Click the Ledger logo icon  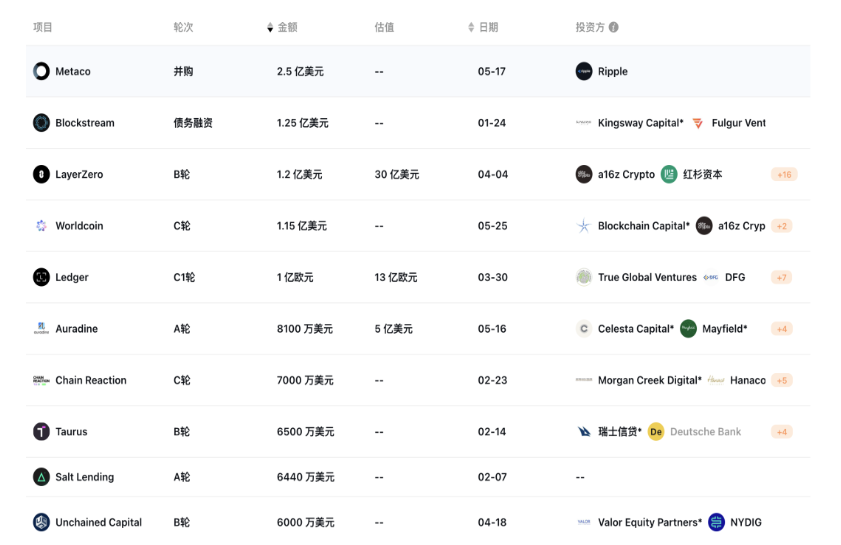coord(41,277)
